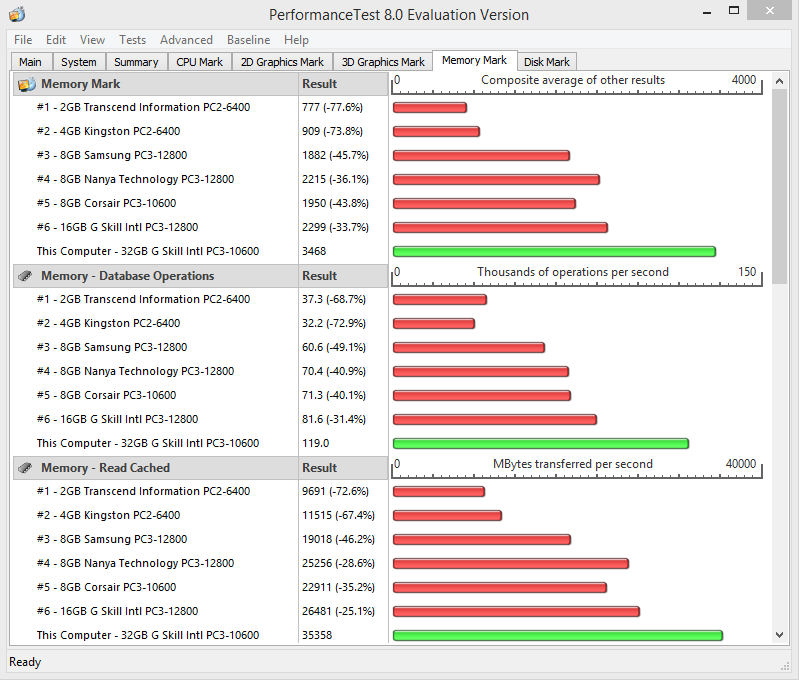This screenshot has height=680, width=799.
Task: Open the Advanced menu
Action: (x=186, y=40)
